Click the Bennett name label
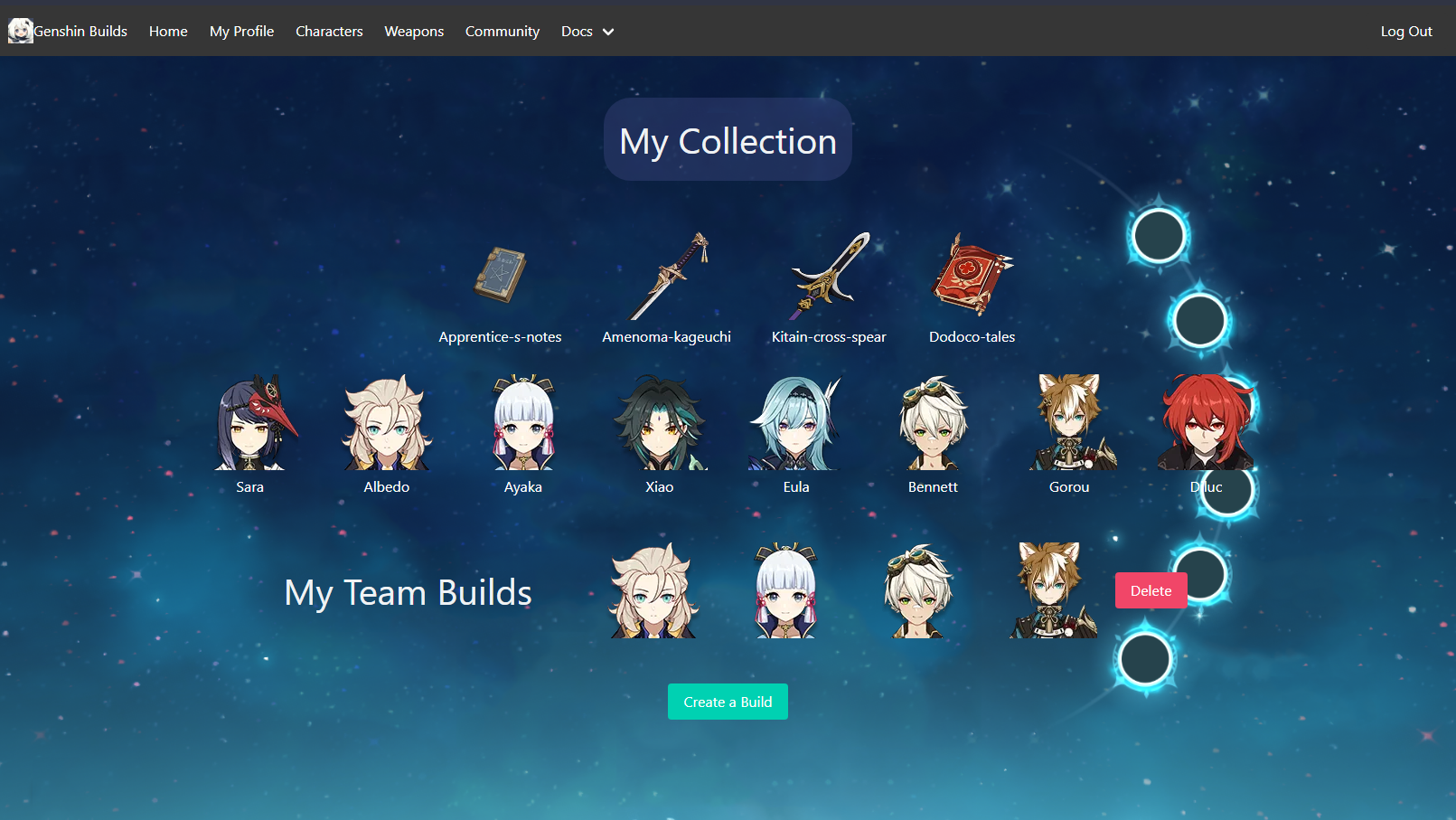 click(x=933, y=486)
